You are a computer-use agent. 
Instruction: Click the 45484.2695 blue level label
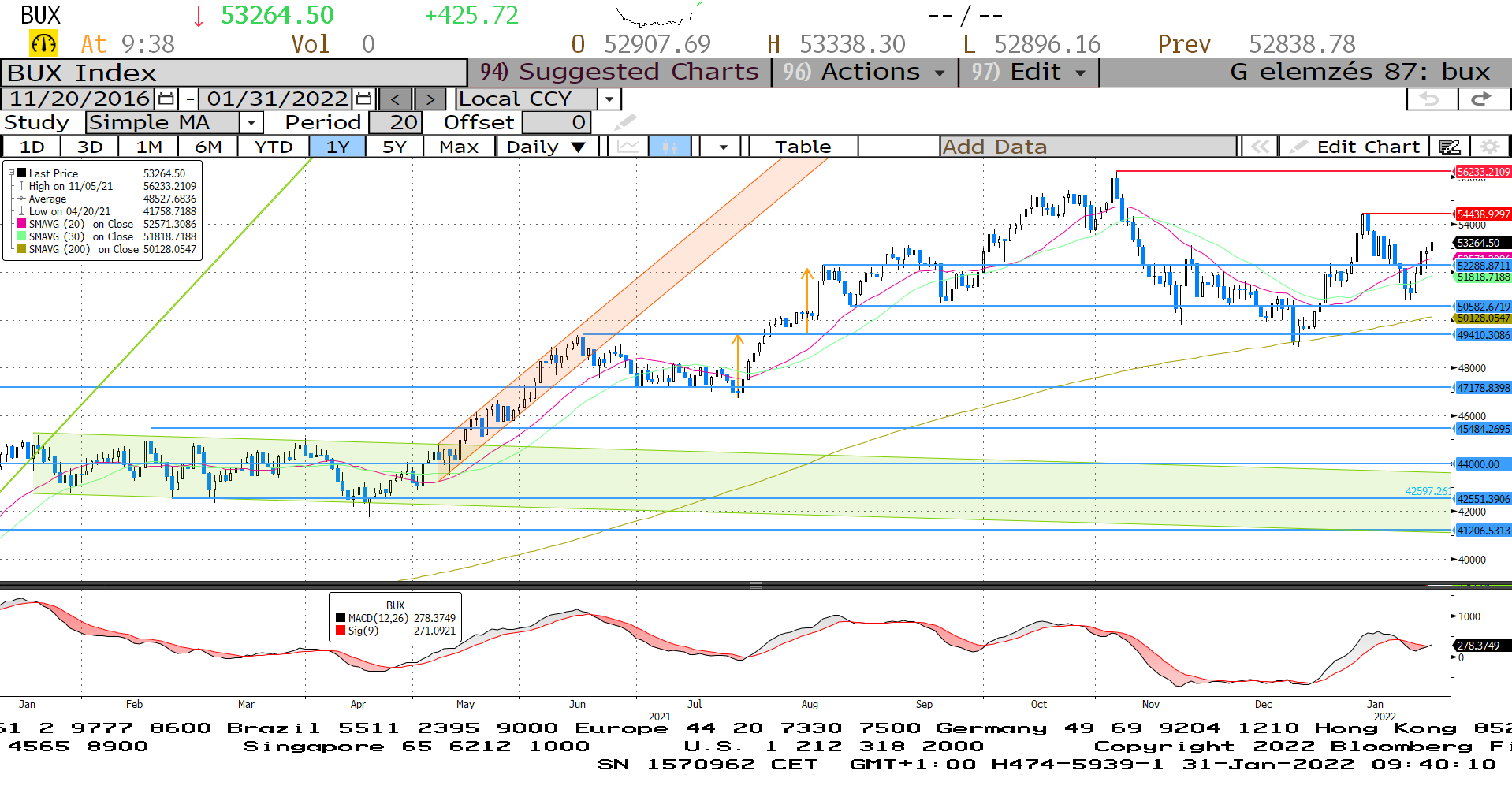[x=1483, y=429]
